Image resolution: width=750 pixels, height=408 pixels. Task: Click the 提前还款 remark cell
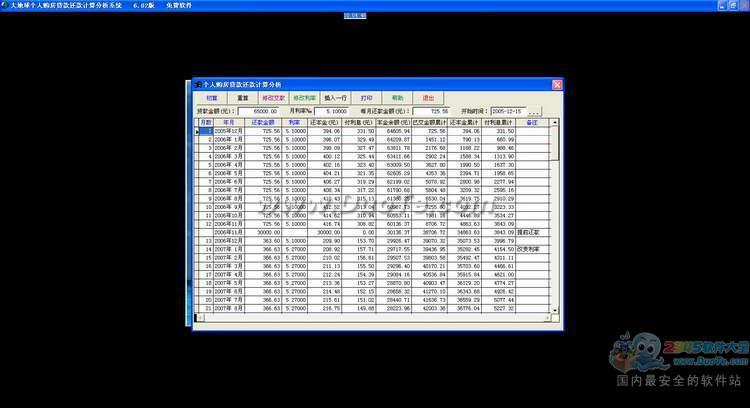[532, 231]
